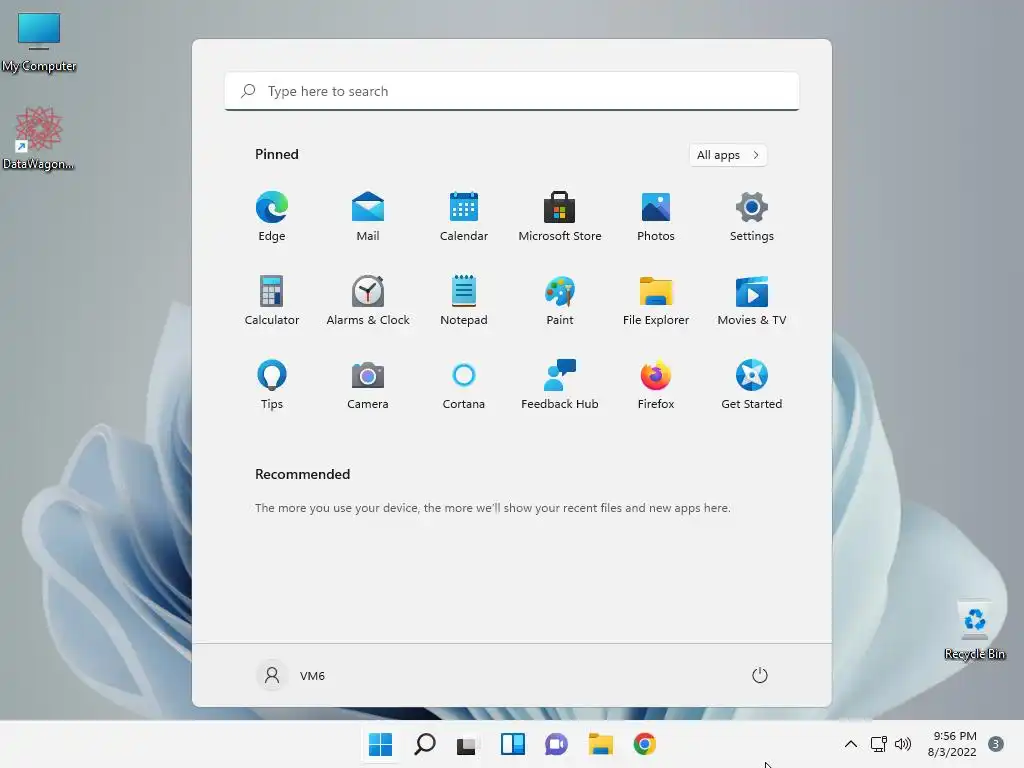
Task: Open File Explorer from pinned apps
Action: pos(656,300)
